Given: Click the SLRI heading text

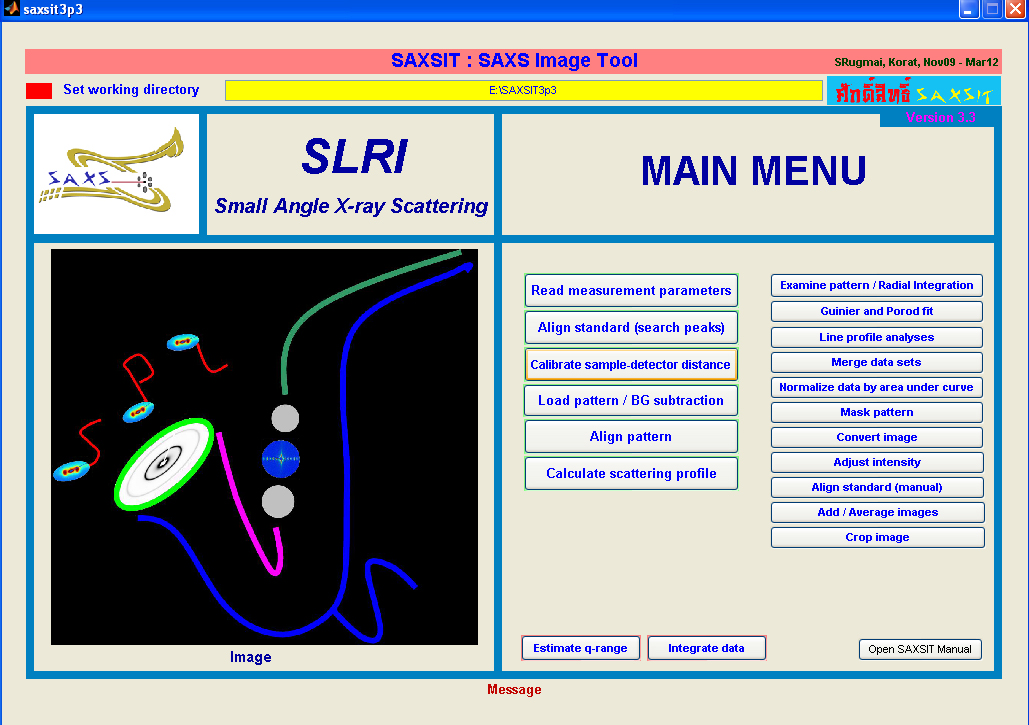Looking at the screenshot, I should (x=354, y=156).
